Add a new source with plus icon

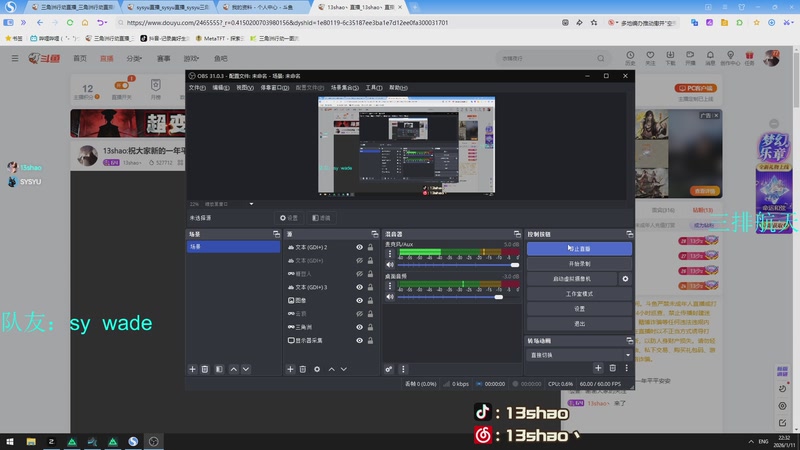pos(290,369)
